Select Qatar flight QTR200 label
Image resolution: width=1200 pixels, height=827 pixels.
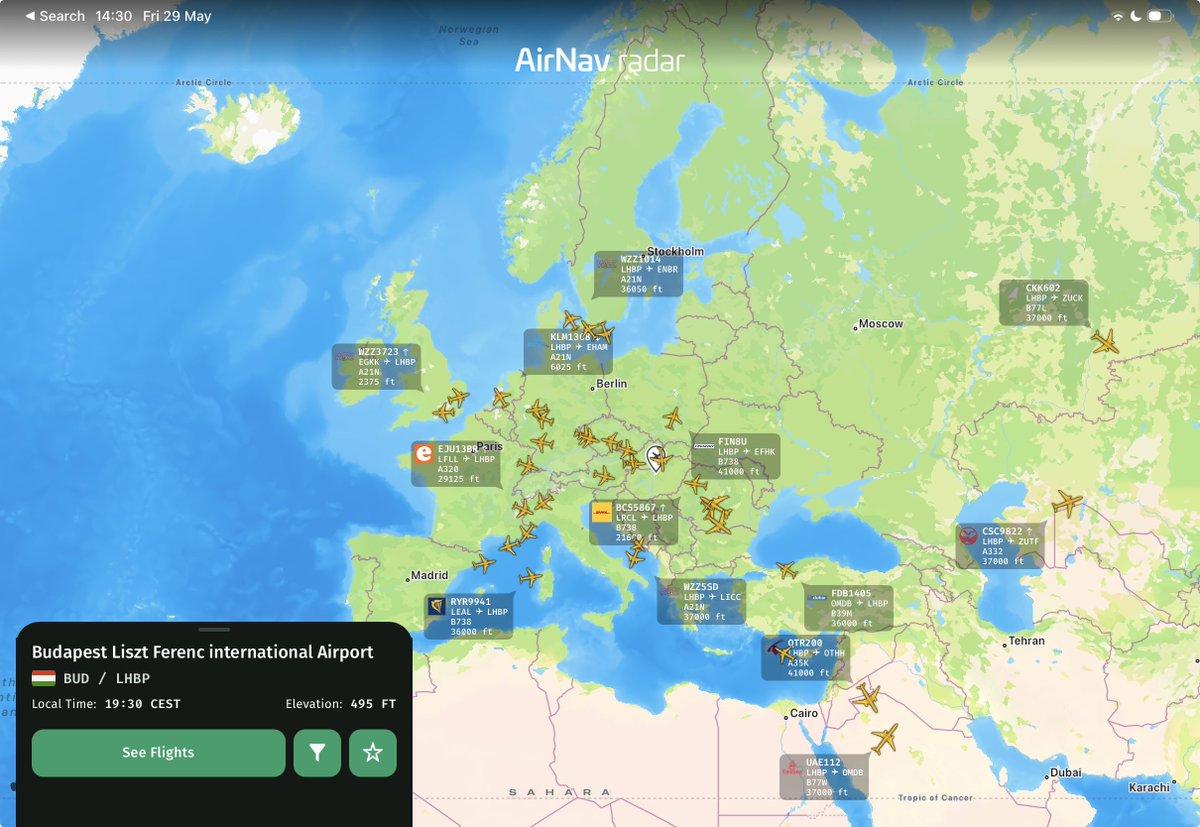pyautogui.click(x=805, y=657)
